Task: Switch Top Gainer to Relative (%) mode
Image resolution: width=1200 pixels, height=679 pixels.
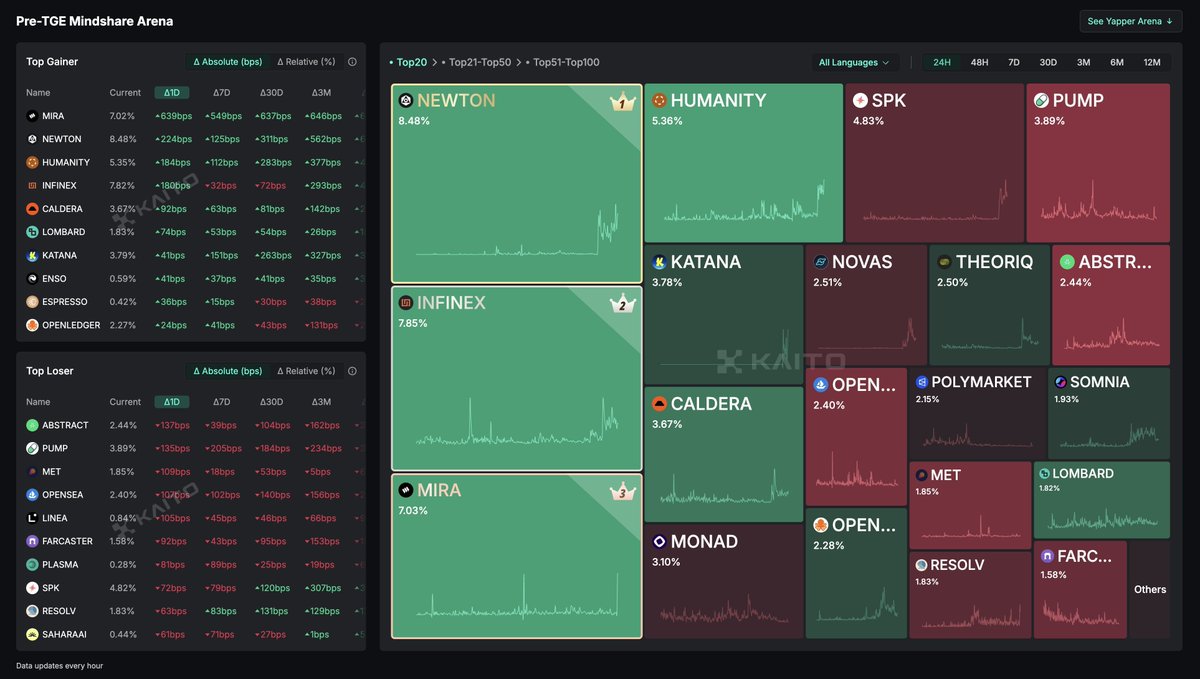Action: pos(306,62)
